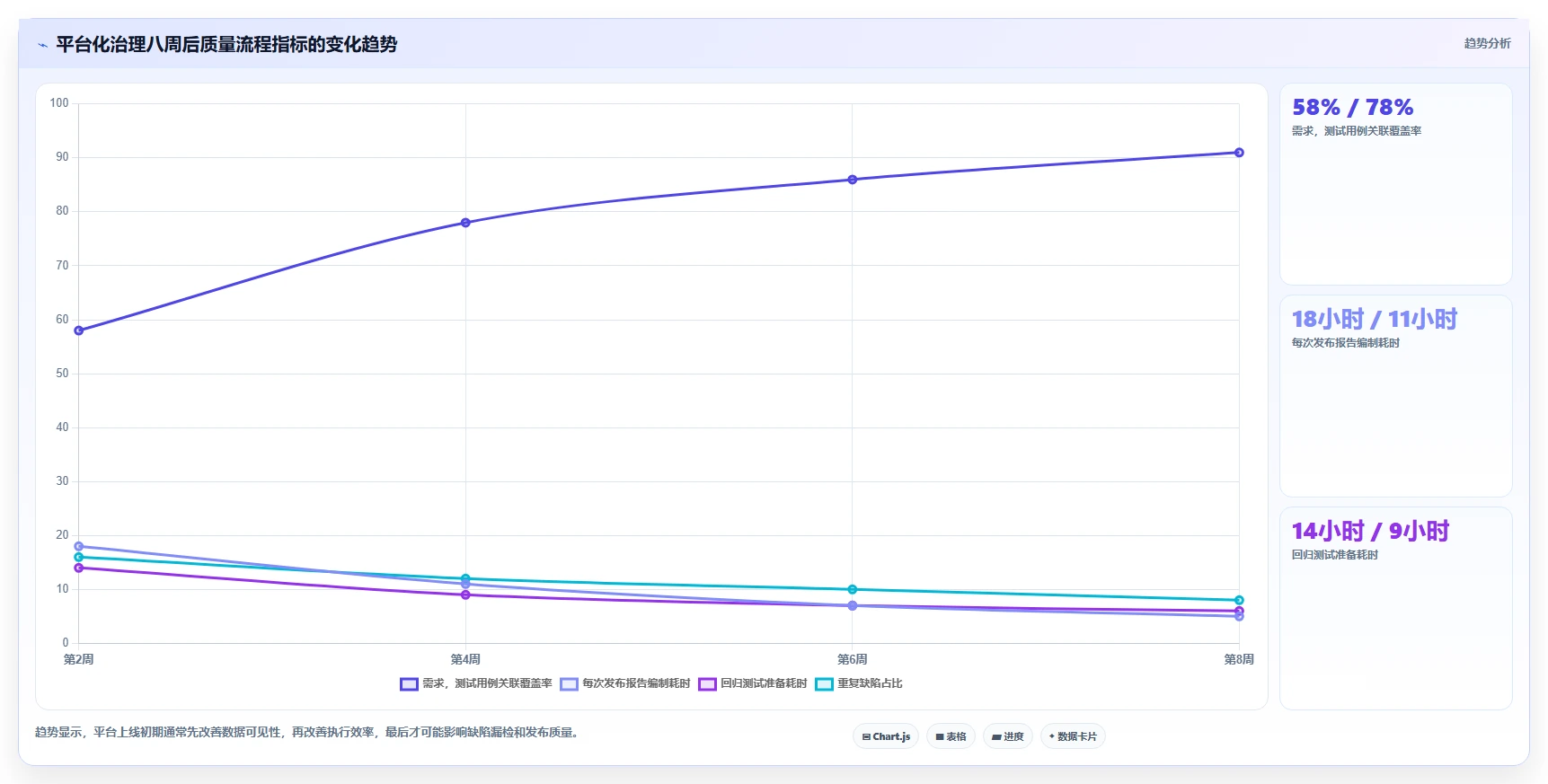Click the footer note starting with 趋势显示
Screen dimensions: 1548x784
tap(309, 732)
